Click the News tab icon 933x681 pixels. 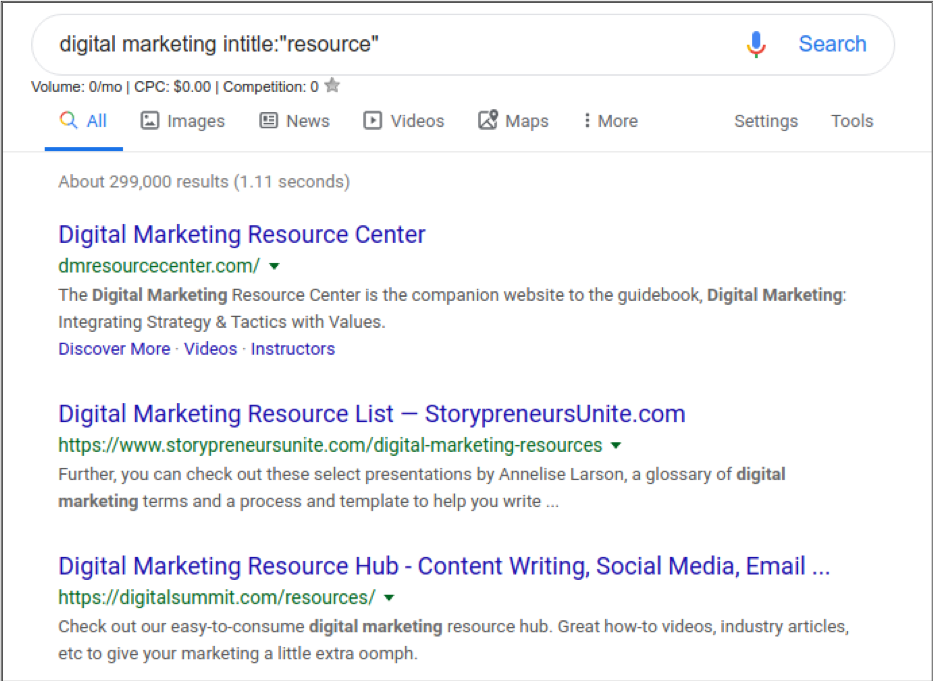267,120
